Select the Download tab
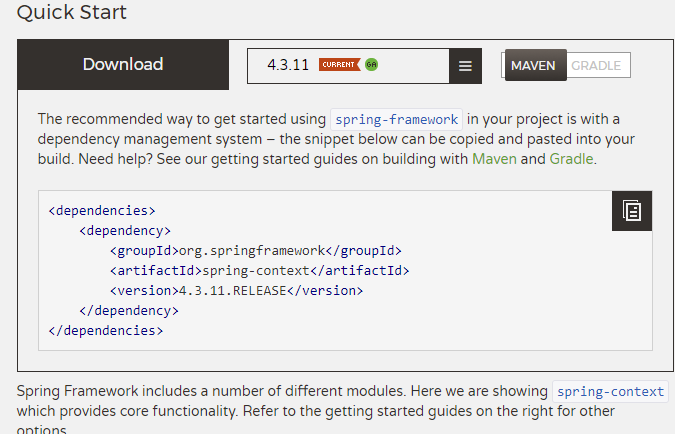675x434 pixels. 123,65
